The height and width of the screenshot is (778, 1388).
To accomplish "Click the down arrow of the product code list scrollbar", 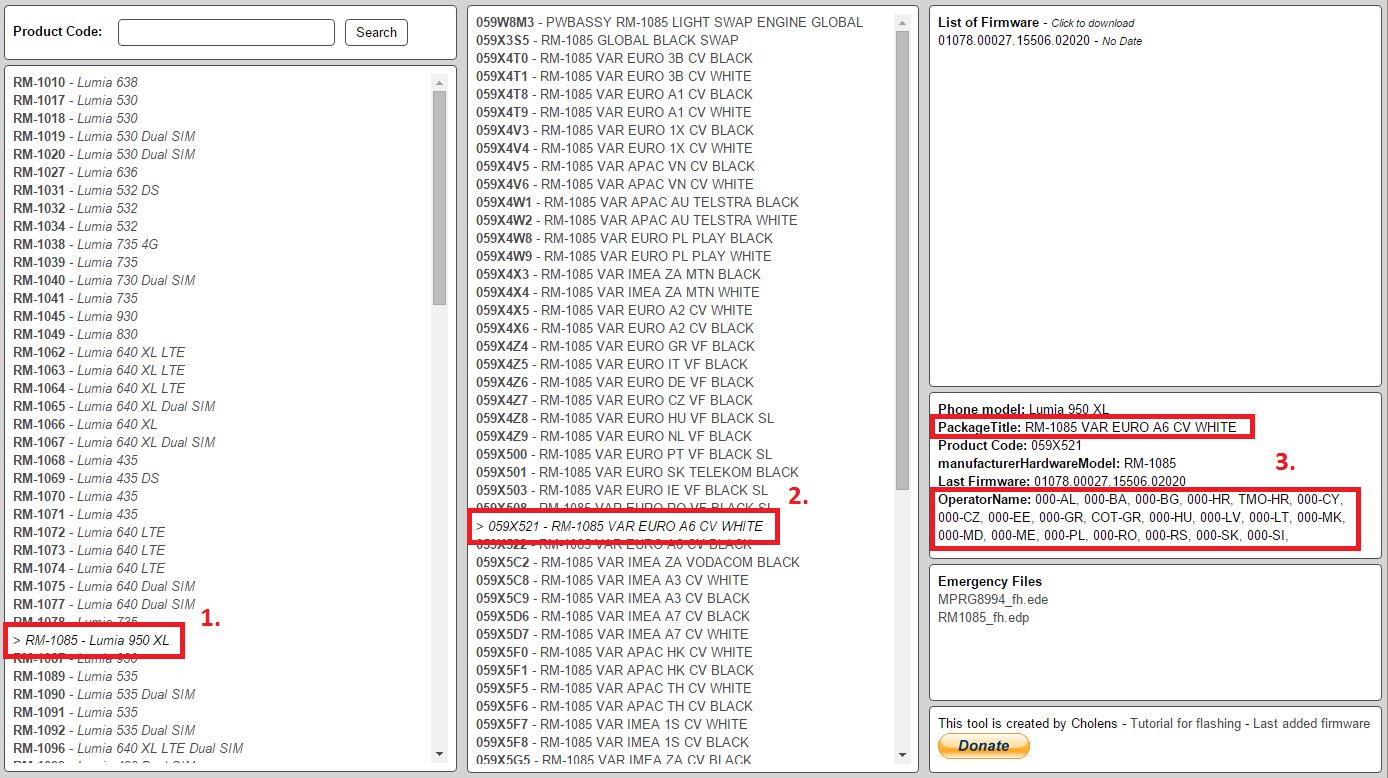I will coord(902,753).
